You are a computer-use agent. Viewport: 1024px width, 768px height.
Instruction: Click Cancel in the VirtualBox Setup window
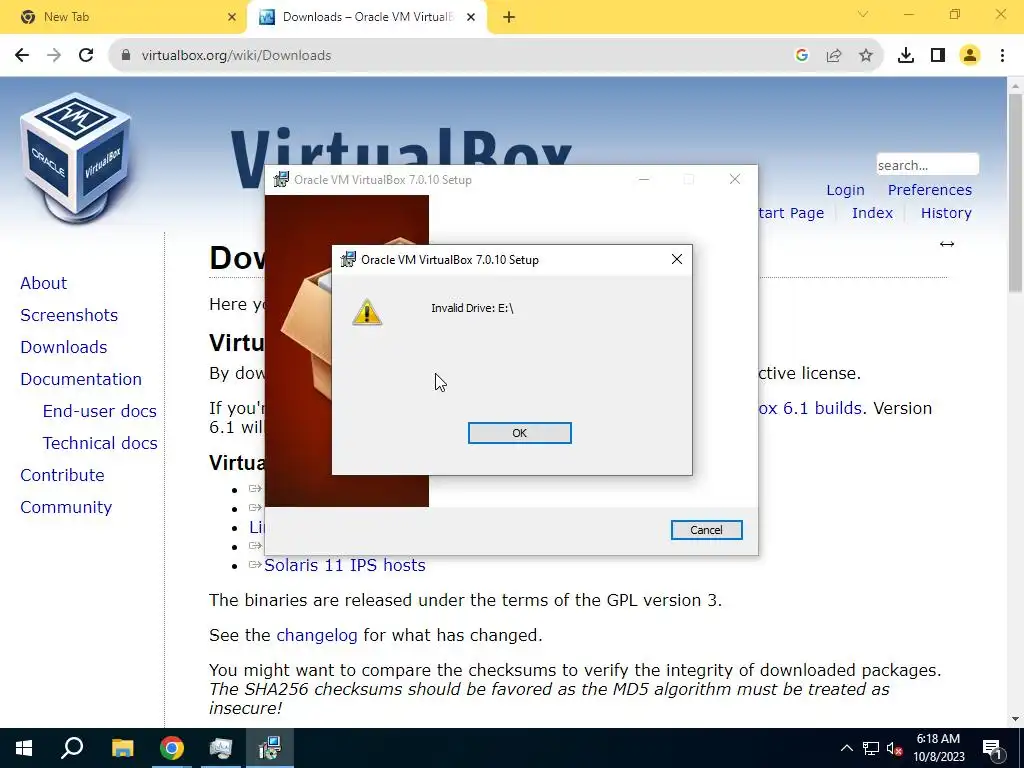point(706,530)
